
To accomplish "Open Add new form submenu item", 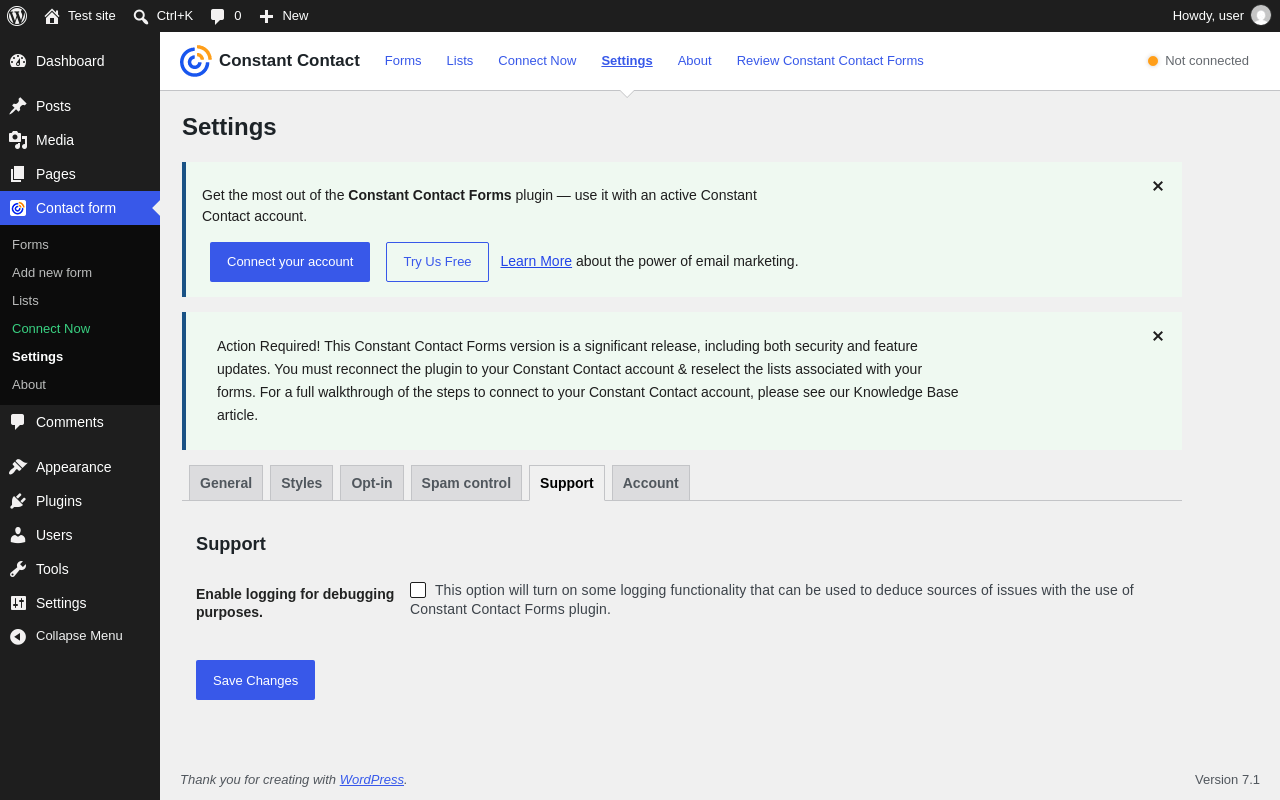I will point(52,272).
